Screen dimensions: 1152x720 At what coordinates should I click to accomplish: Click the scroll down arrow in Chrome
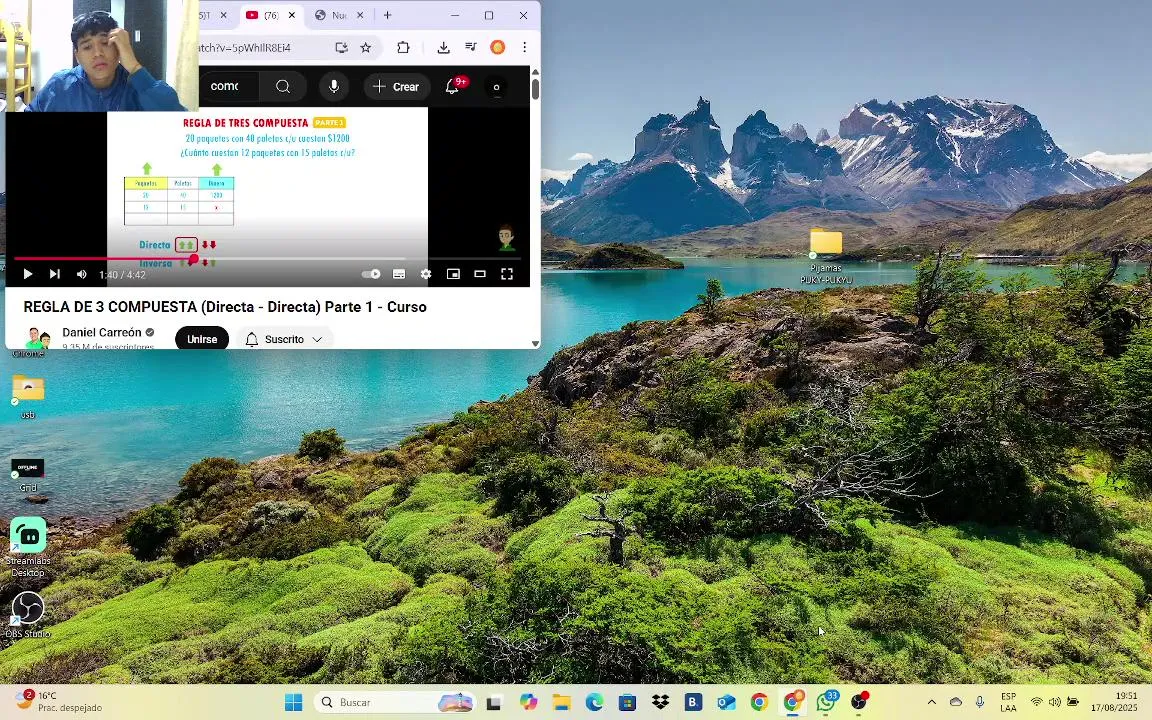point(535,343)
